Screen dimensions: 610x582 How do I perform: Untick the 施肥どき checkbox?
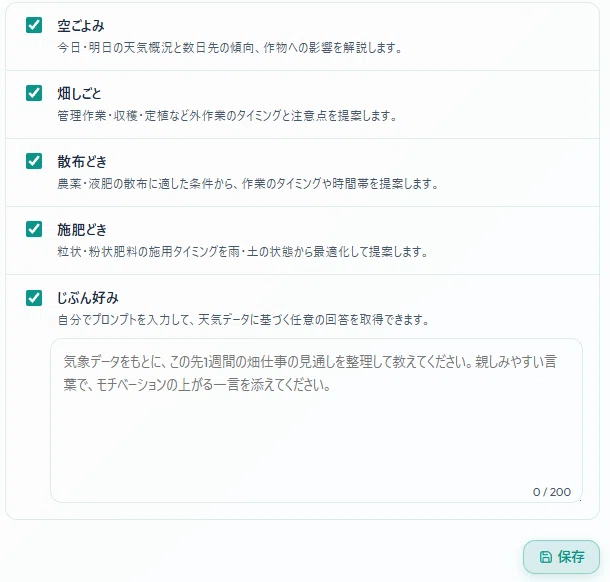pyautogui.click(x=34, y=229)
